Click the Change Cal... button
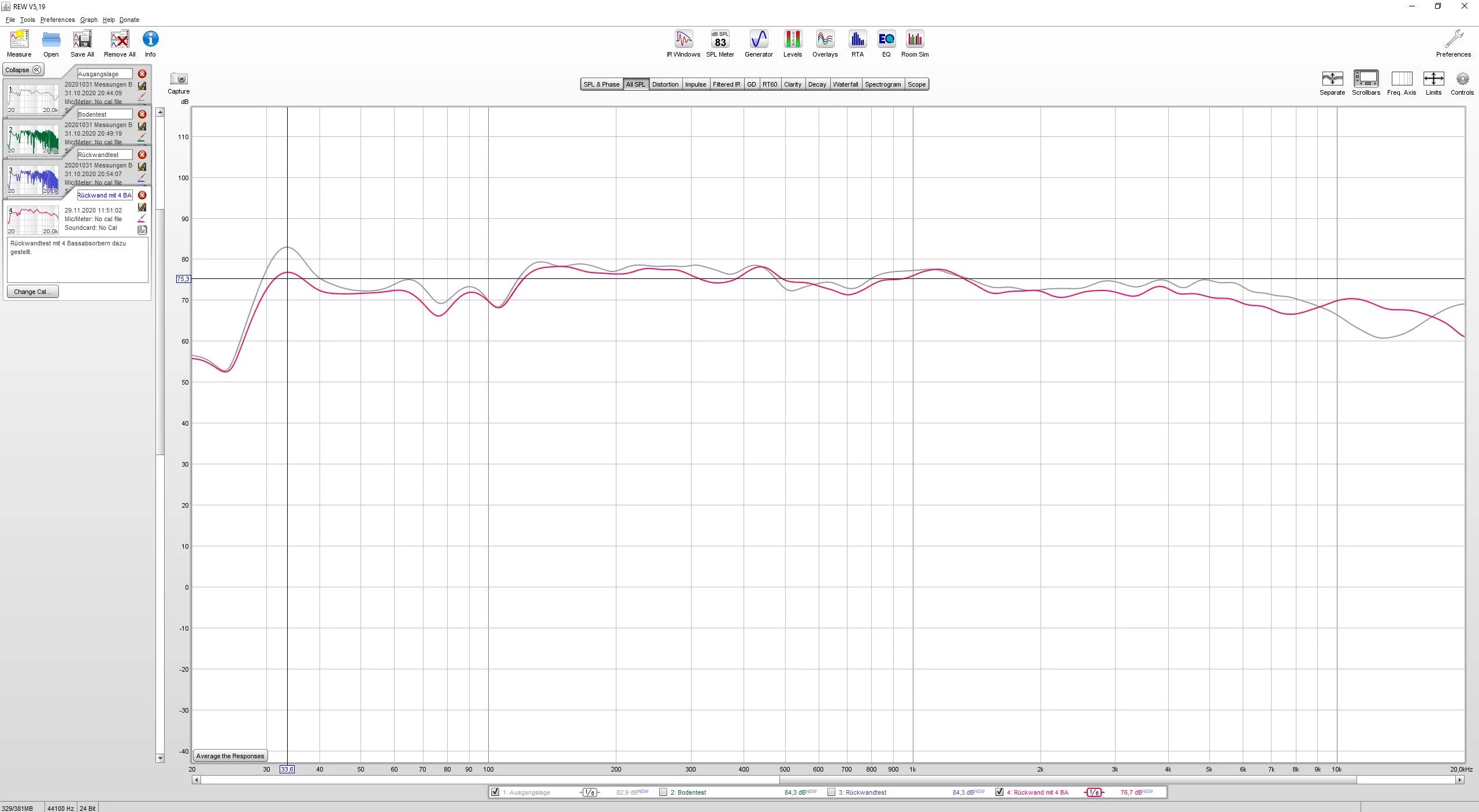The height and width of the screenshot is (812, 1479). [x=32, y=292]
